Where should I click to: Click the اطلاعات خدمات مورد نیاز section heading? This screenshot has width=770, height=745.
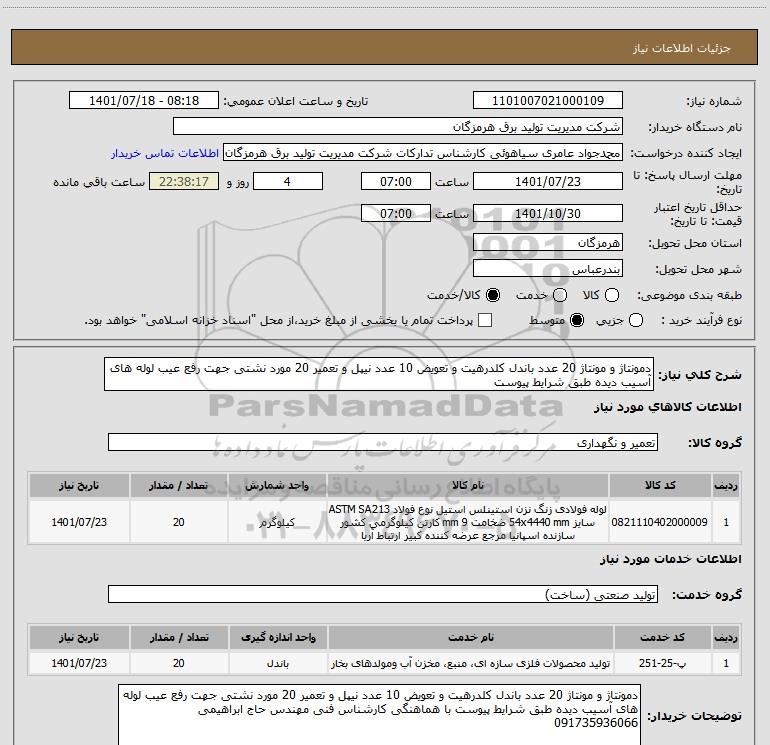tap(671, 559)
